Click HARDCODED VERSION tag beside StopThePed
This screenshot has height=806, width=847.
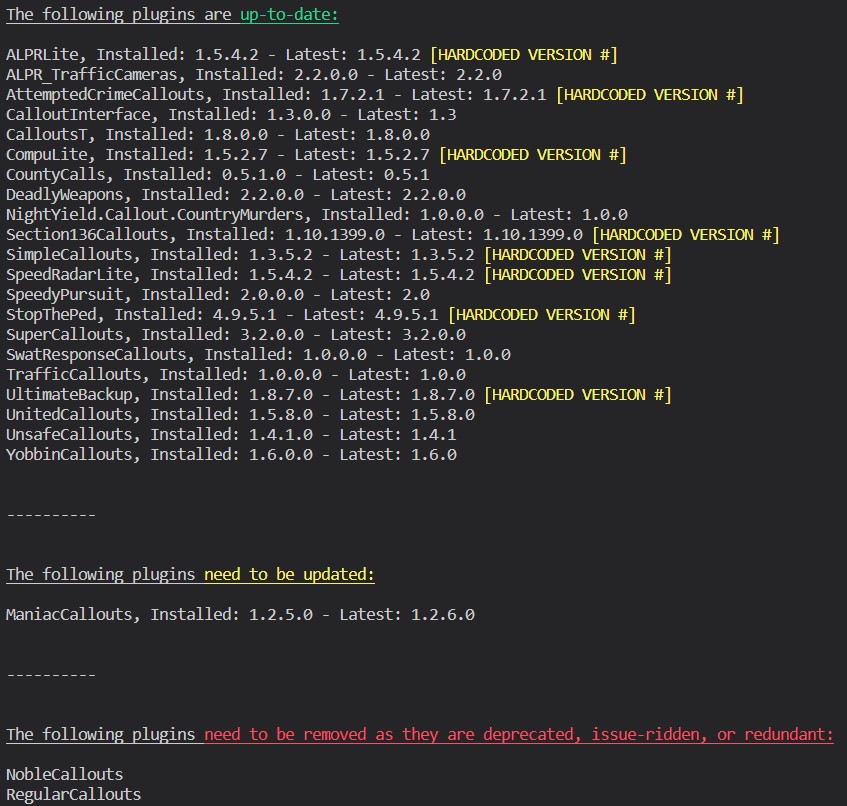pos(542,314)
